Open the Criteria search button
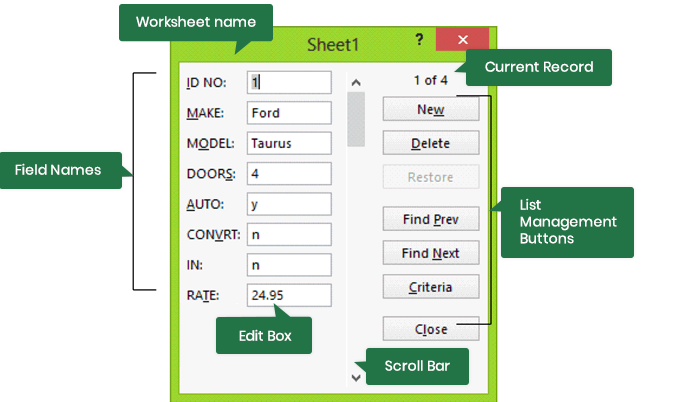This screenshot has height=402, width=674. (x=431, y=287)
